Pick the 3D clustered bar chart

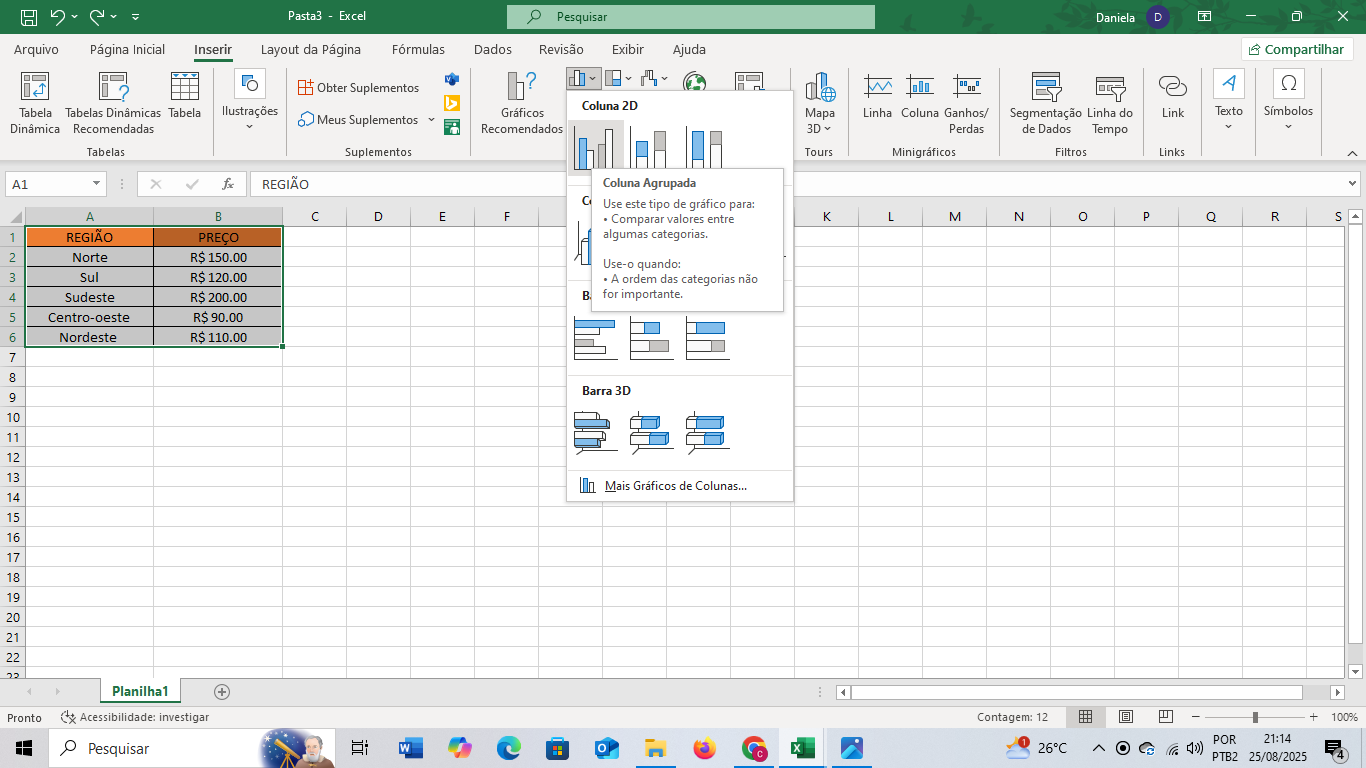596,432
